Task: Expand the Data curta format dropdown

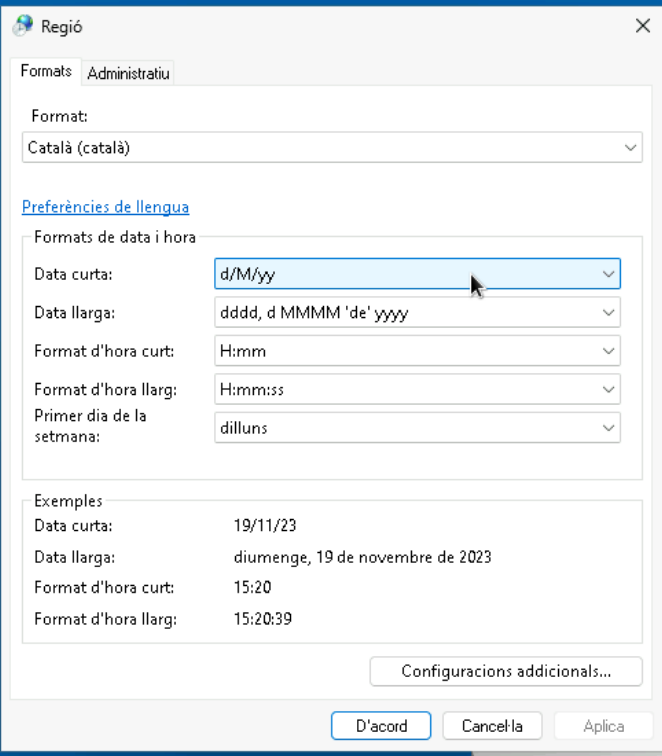Action: (417, 273)
